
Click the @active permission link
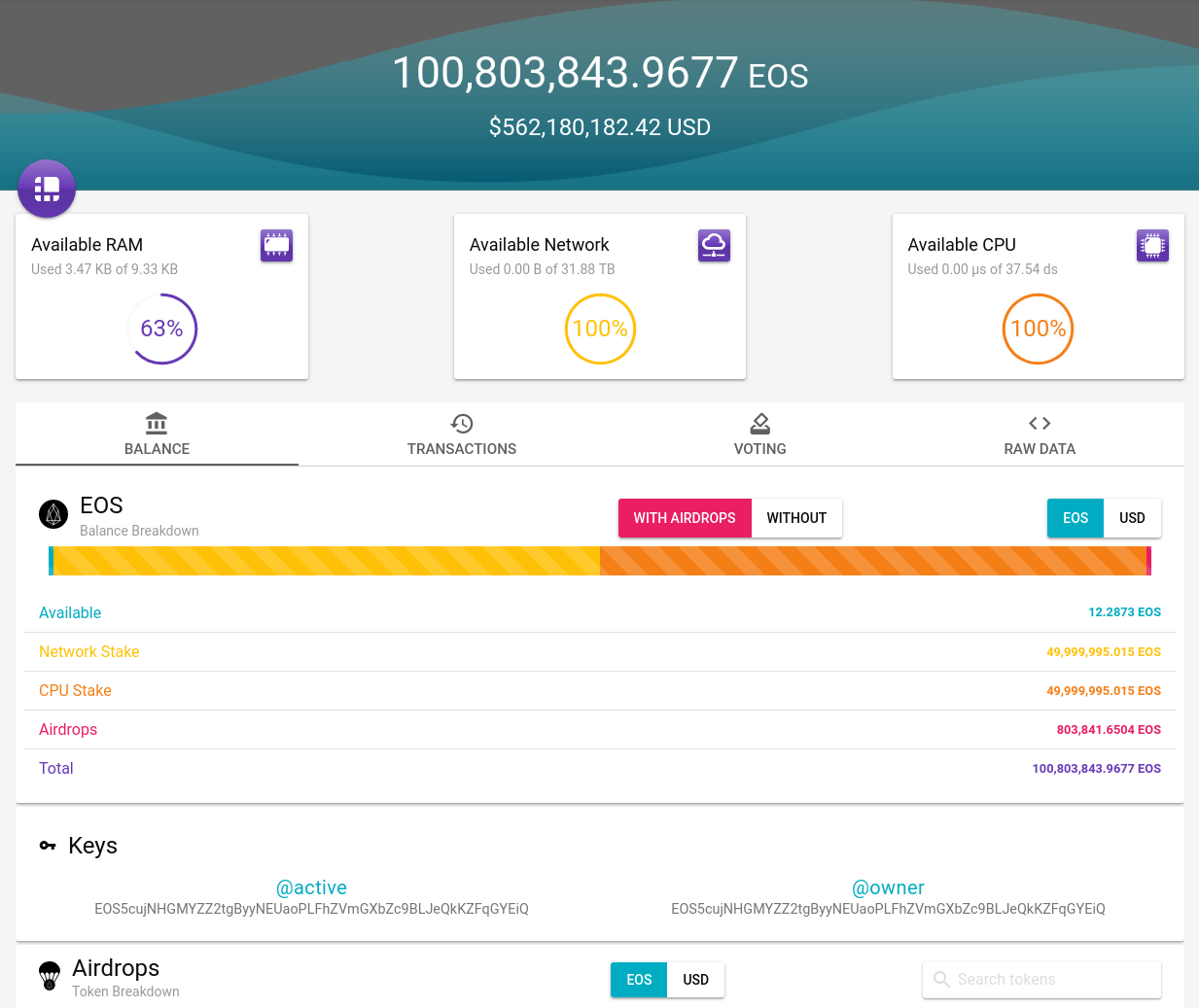(x=311, y=887)
